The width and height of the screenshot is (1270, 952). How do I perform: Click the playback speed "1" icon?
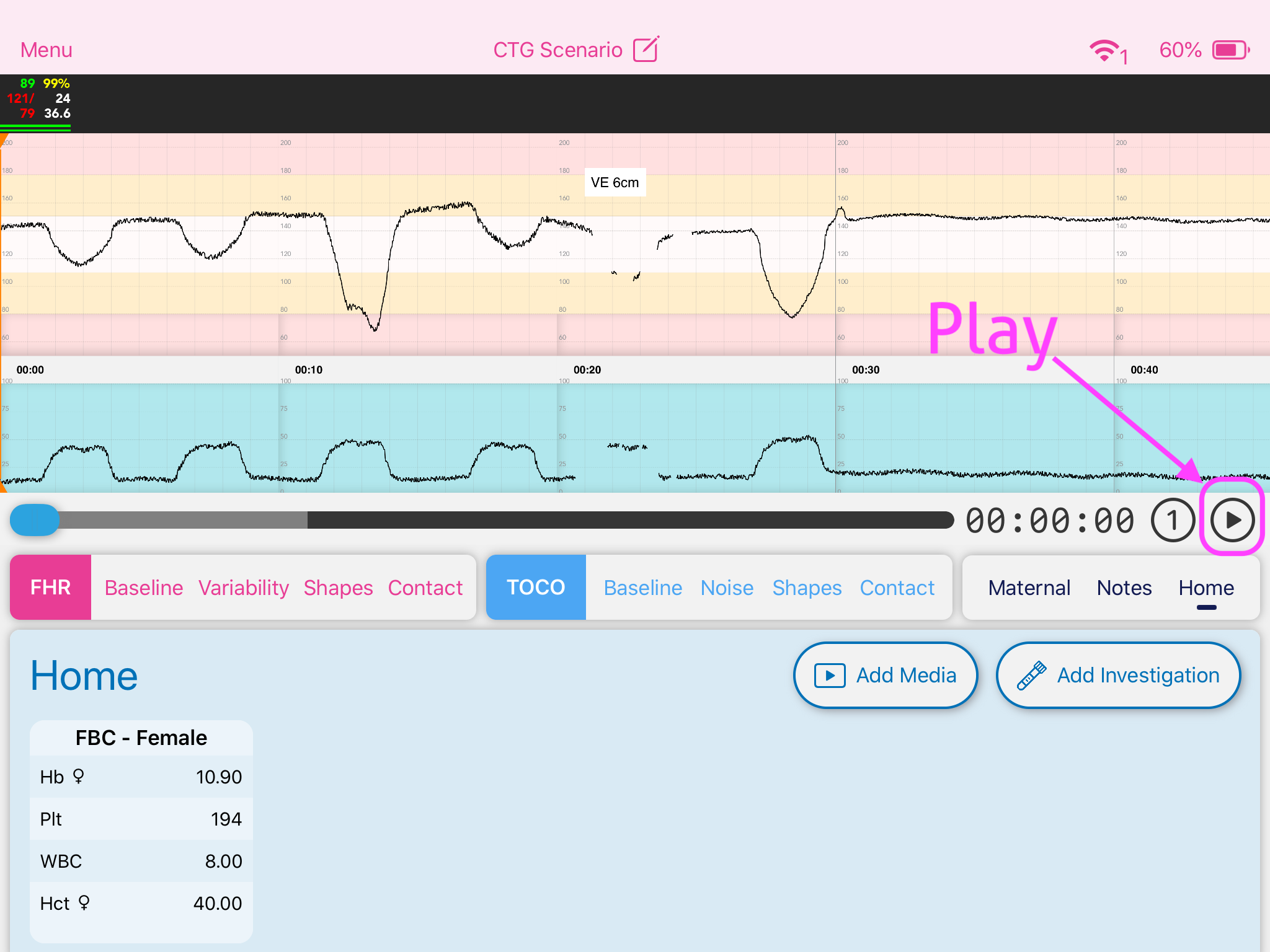coord(1173,520)
